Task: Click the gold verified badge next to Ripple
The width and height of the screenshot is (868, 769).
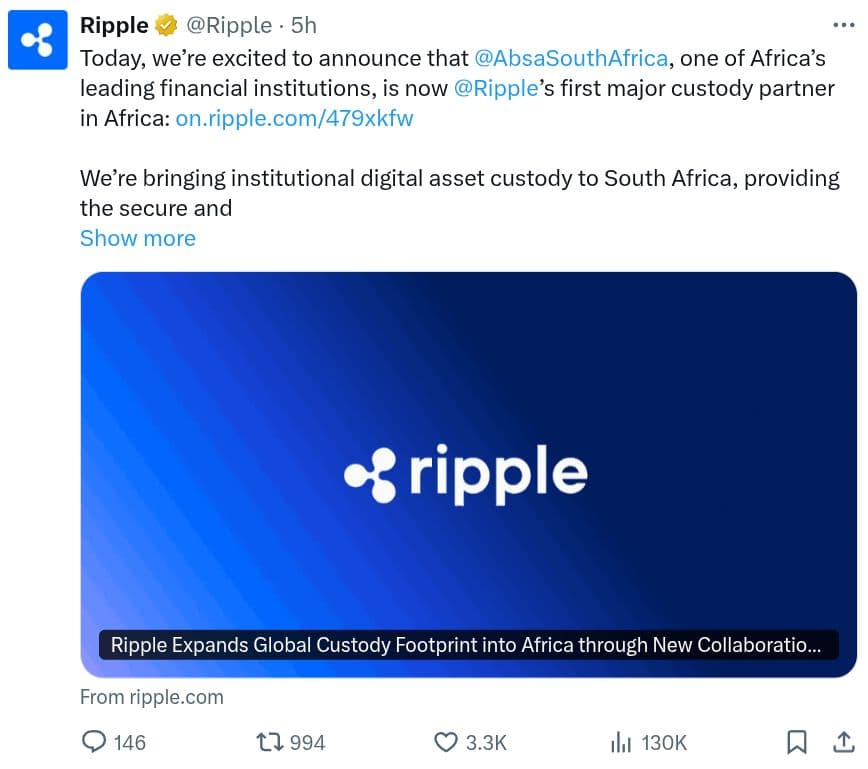Action: coord(165,24)
